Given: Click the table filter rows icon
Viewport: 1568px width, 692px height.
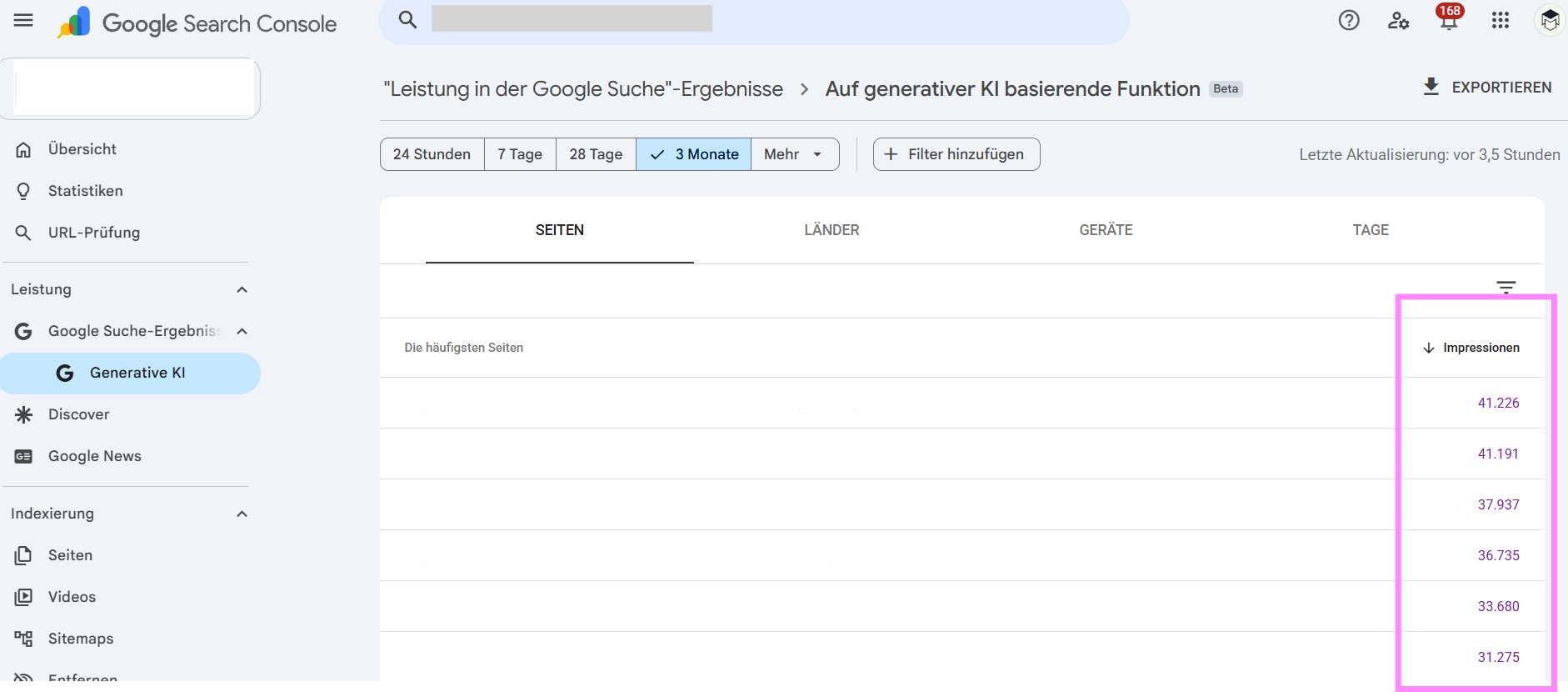Looking at the screenshot, I should pyautogui.click(x=1506, y=288).
